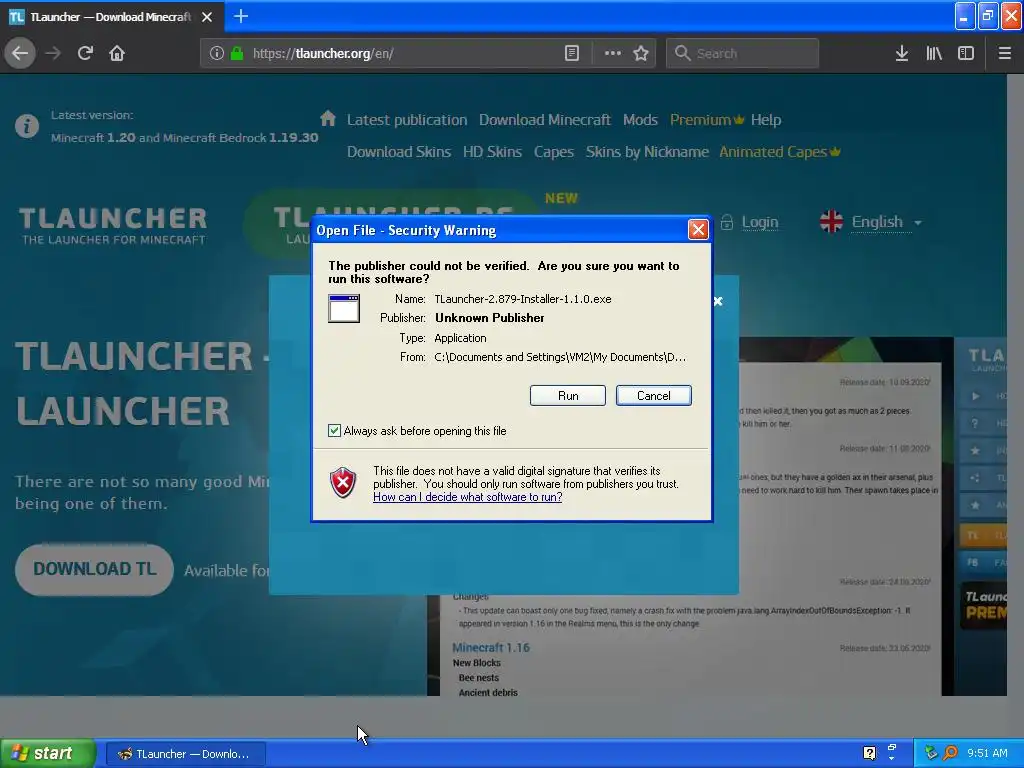
Task: Click the Firefox Search box
Action: 743,54
